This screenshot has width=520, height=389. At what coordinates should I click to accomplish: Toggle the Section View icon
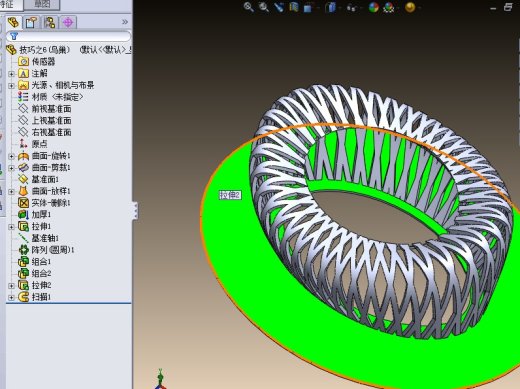(294, 7)
